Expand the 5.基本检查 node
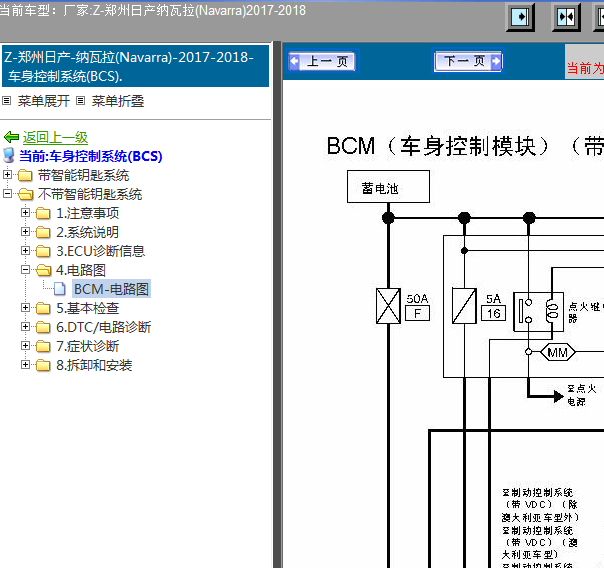604x568 pixels. point(25,307)
